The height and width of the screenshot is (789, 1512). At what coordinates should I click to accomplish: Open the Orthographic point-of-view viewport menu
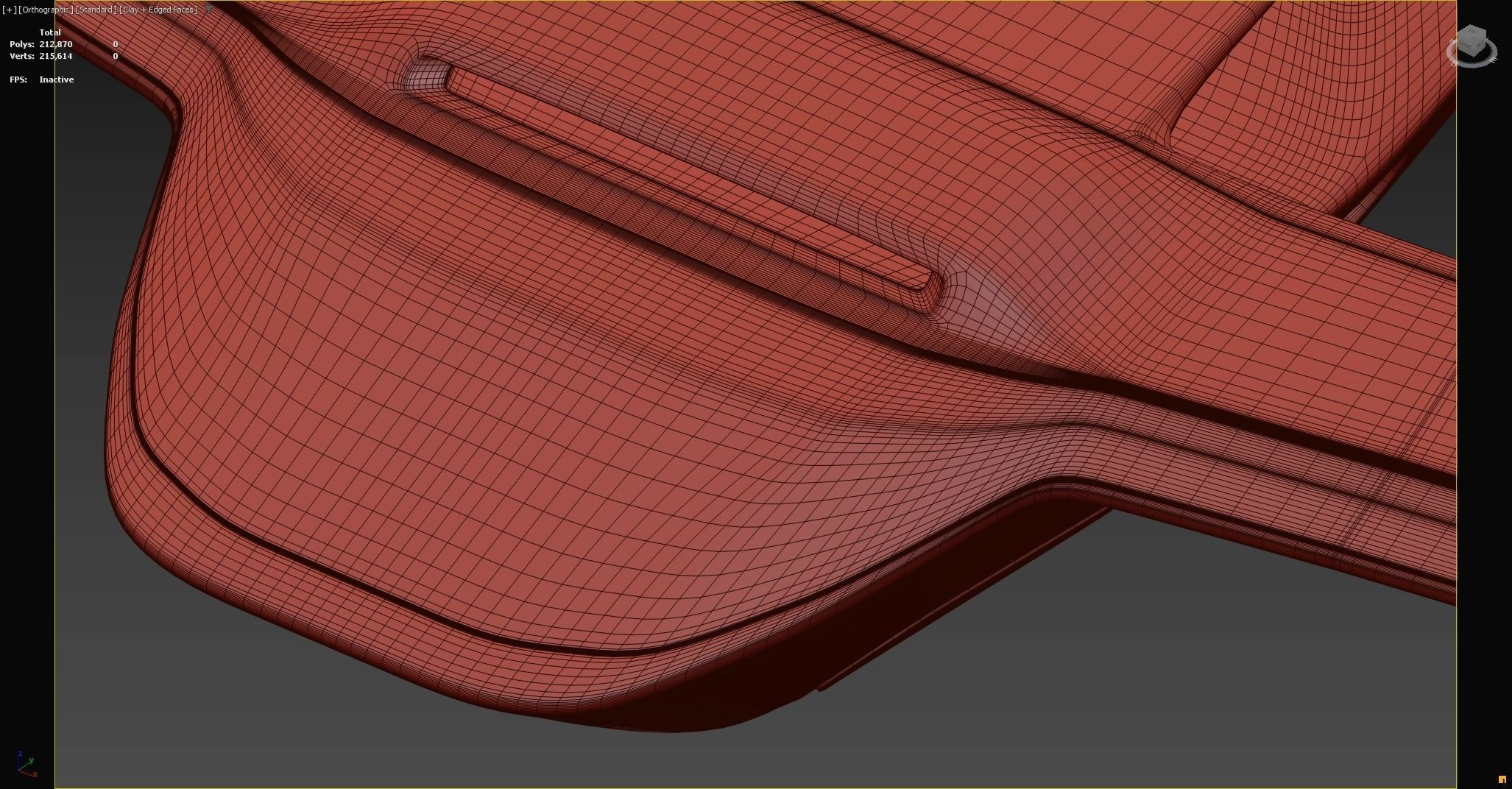click(x=46, y=10)
